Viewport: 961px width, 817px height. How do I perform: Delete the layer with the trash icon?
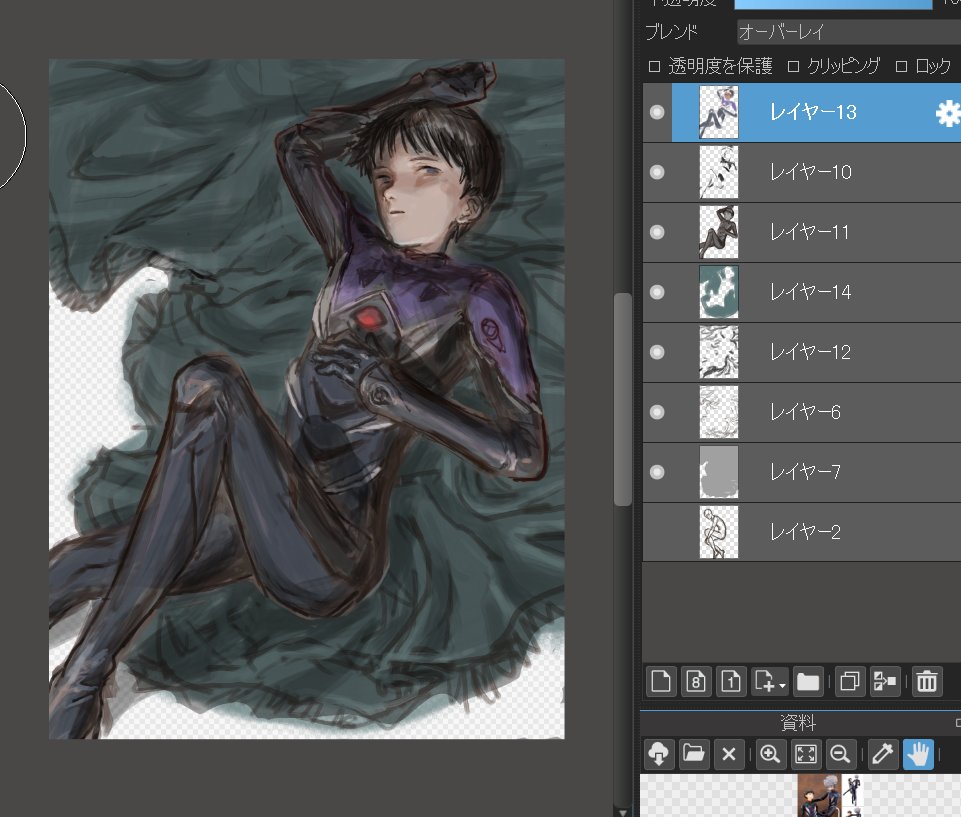(x=927, y=681)
